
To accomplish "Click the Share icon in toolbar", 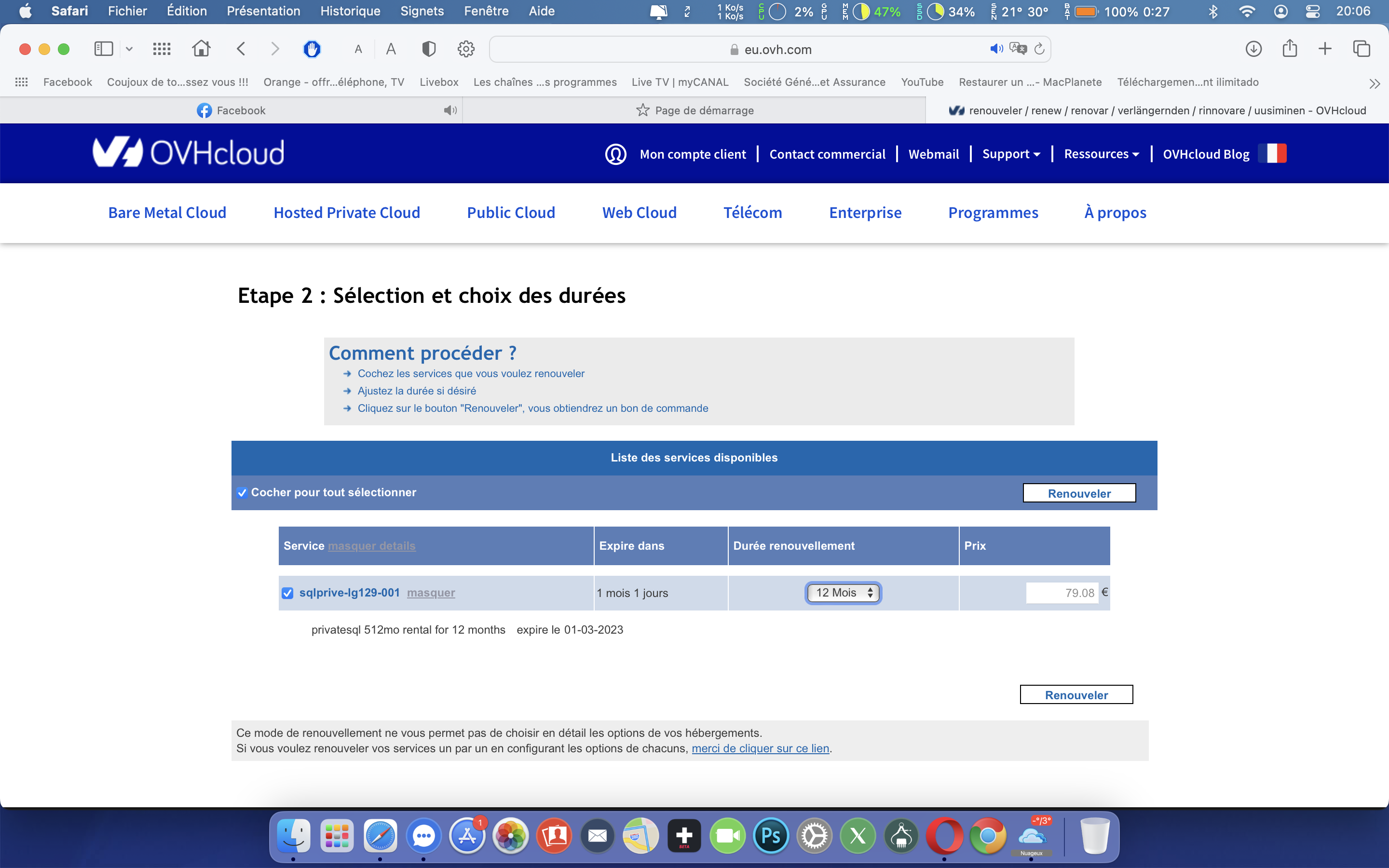I will (1290, 48).
